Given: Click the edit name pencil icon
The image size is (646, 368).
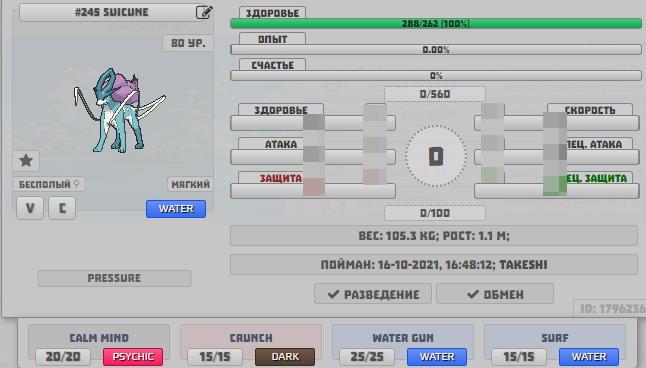Looking at the screenshot, I should coord(204,12).
